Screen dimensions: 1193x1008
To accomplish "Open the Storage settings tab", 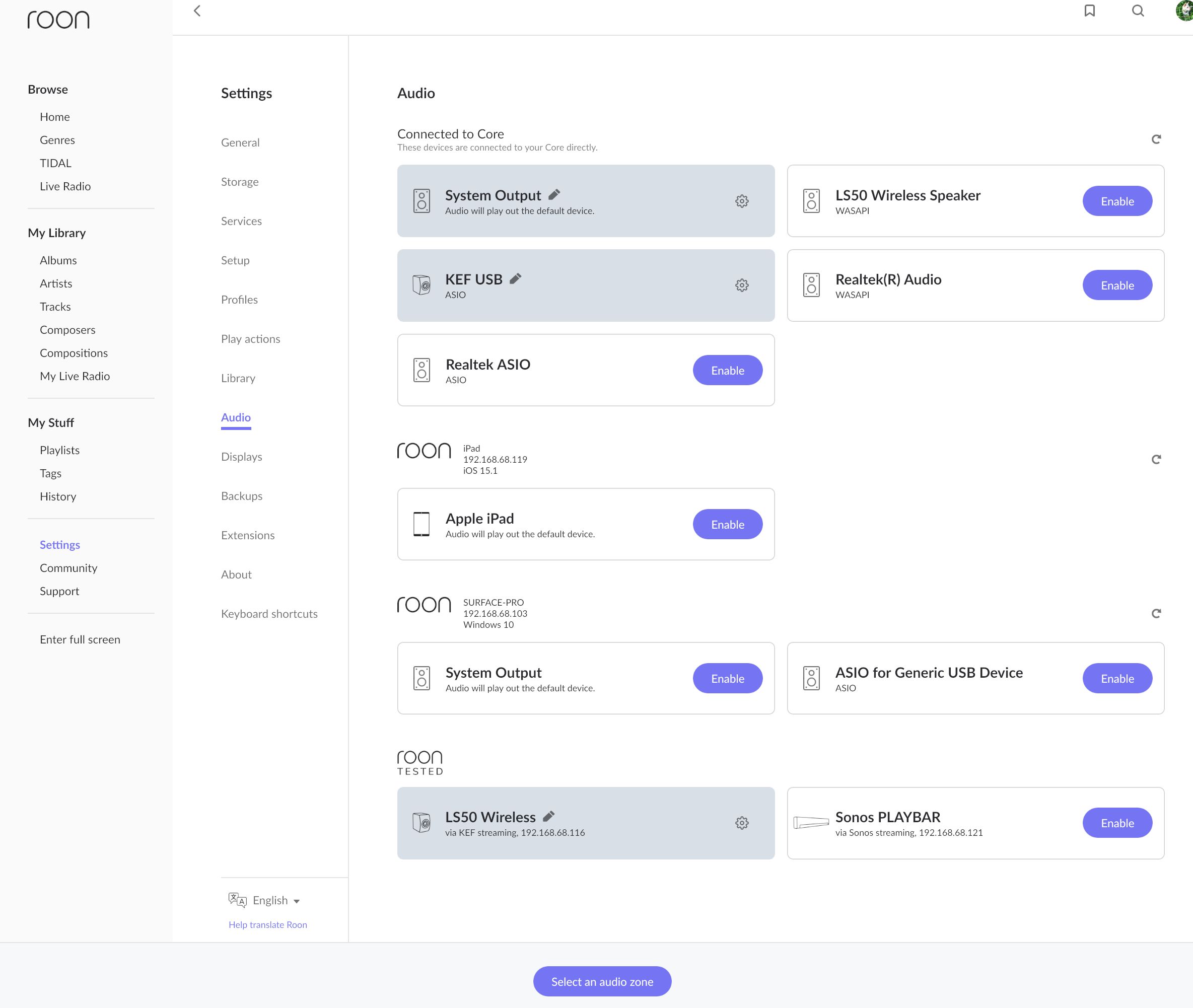I will [x=240, y=182].
